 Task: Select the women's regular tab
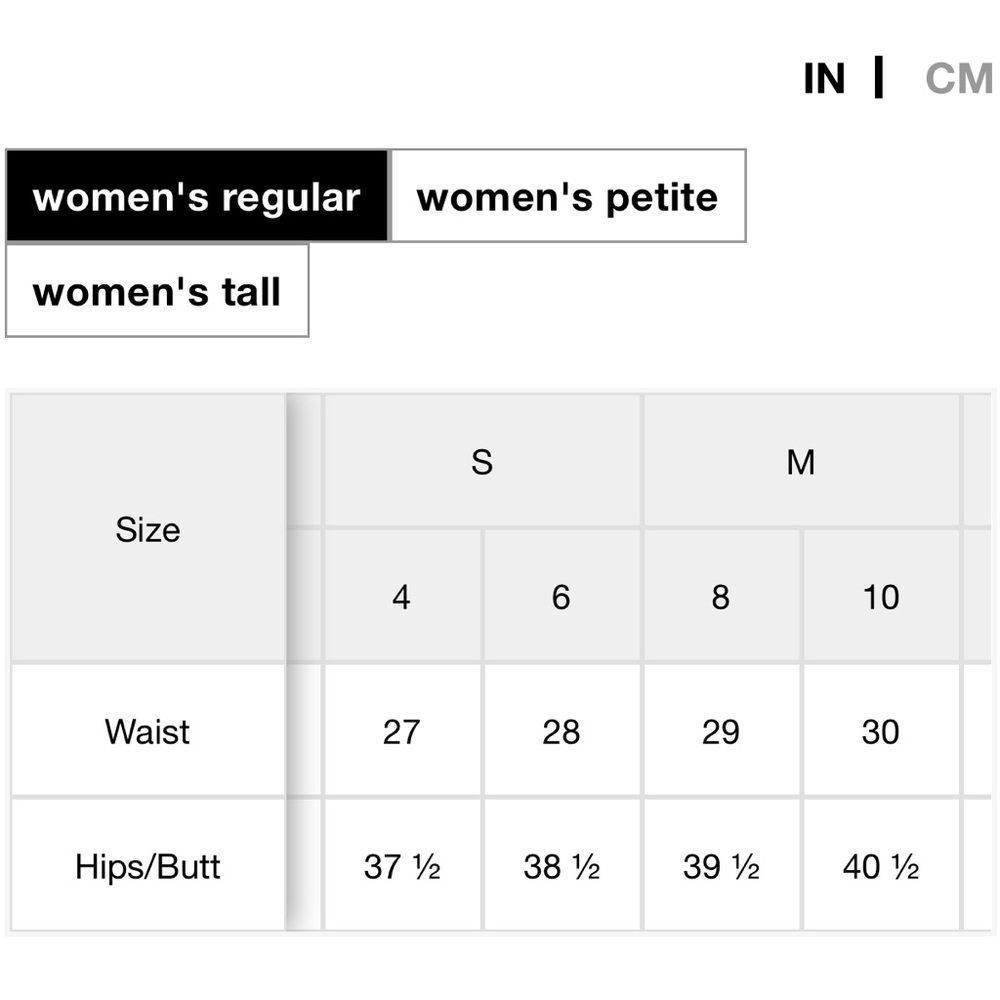(197, 196)
